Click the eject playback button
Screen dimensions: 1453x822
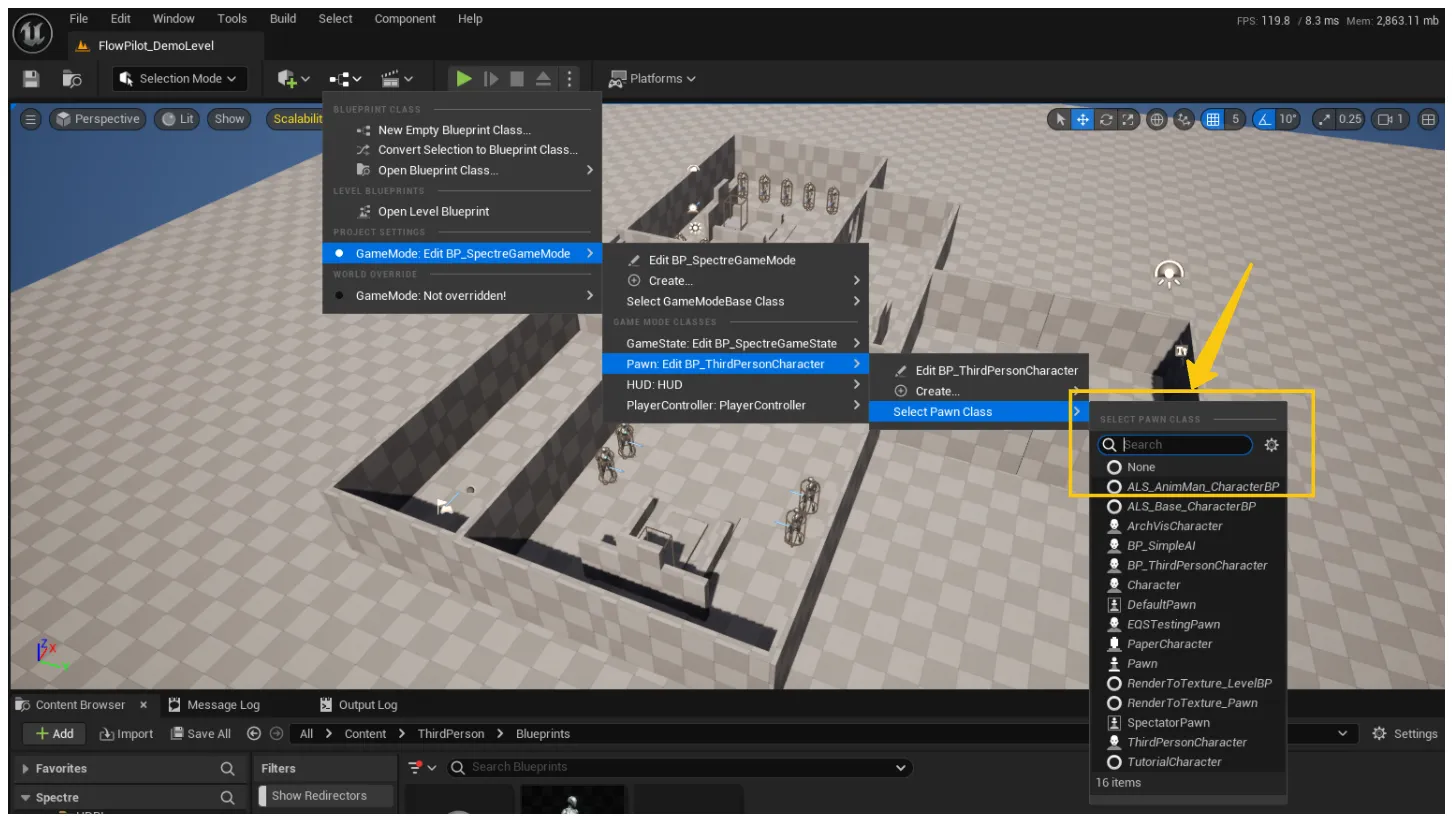pos(543,79)
